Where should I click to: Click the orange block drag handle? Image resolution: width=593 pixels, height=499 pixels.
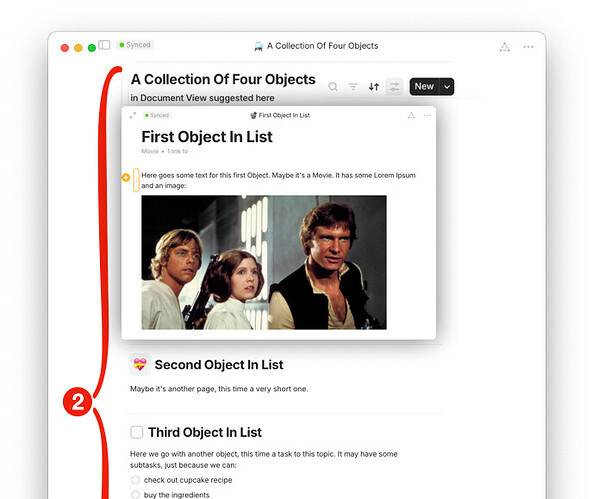coord(136,180)
